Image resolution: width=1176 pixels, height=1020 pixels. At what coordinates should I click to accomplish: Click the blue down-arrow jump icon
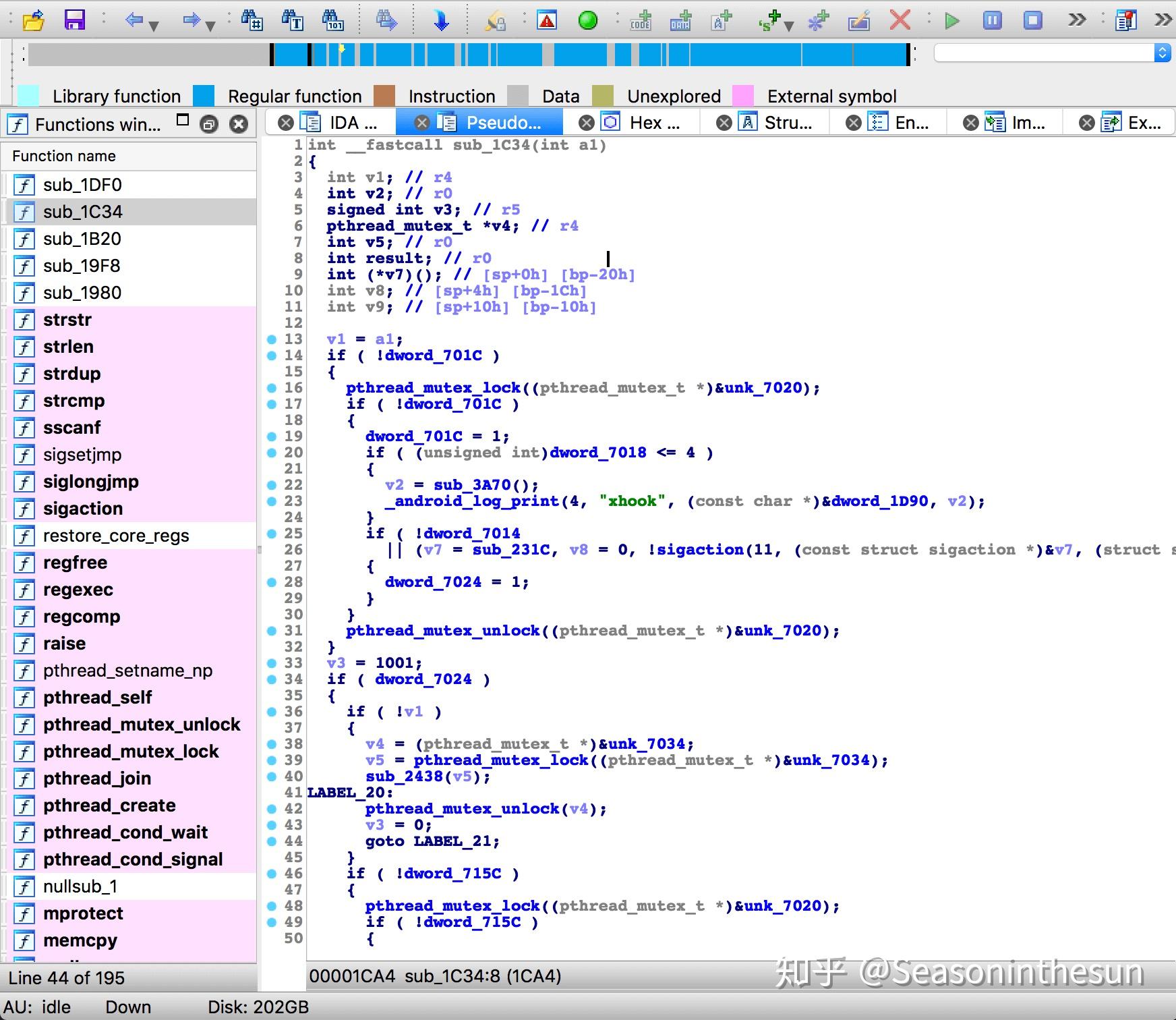pos(441,20)
